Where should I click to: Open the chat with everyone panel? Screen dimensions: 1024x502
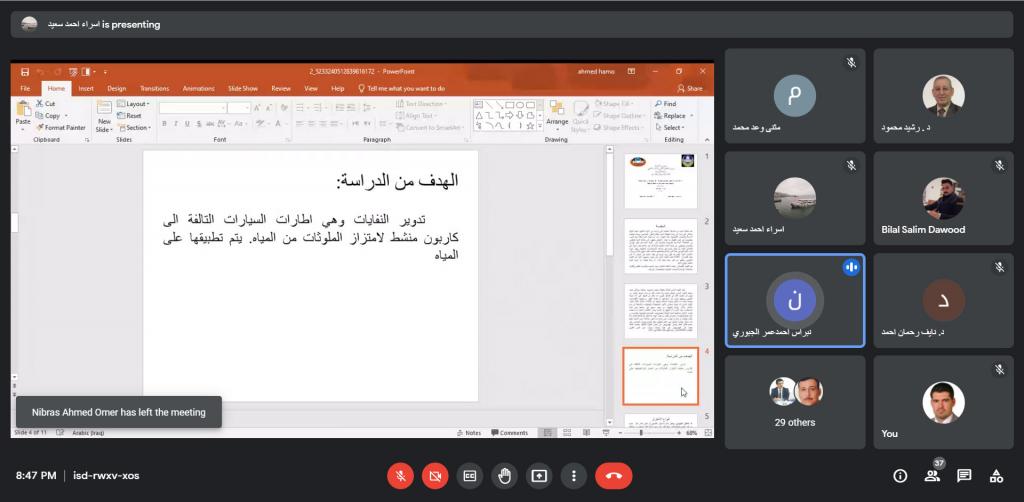coord(964,476)
